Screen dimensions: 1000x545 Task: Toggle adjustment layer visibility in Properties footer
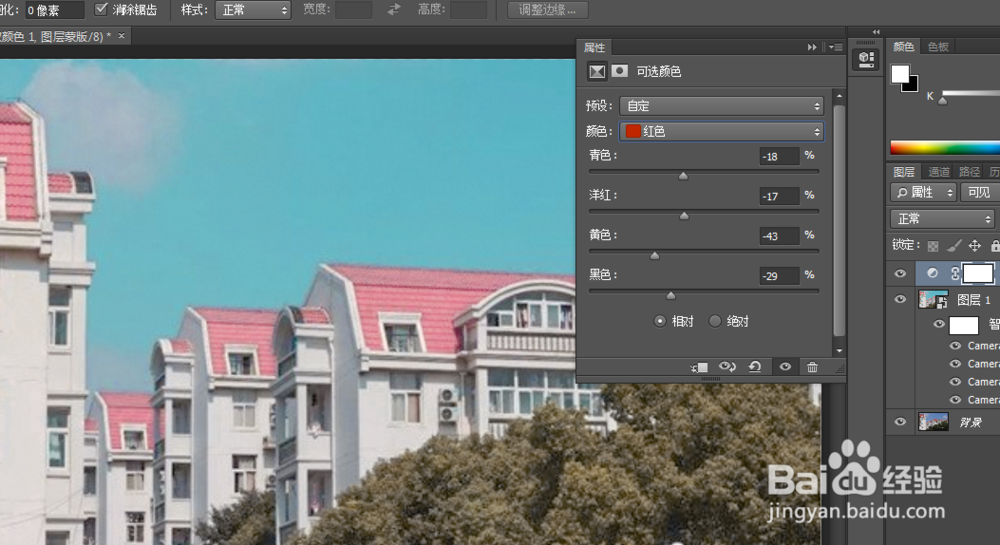[x=785, y=367]
